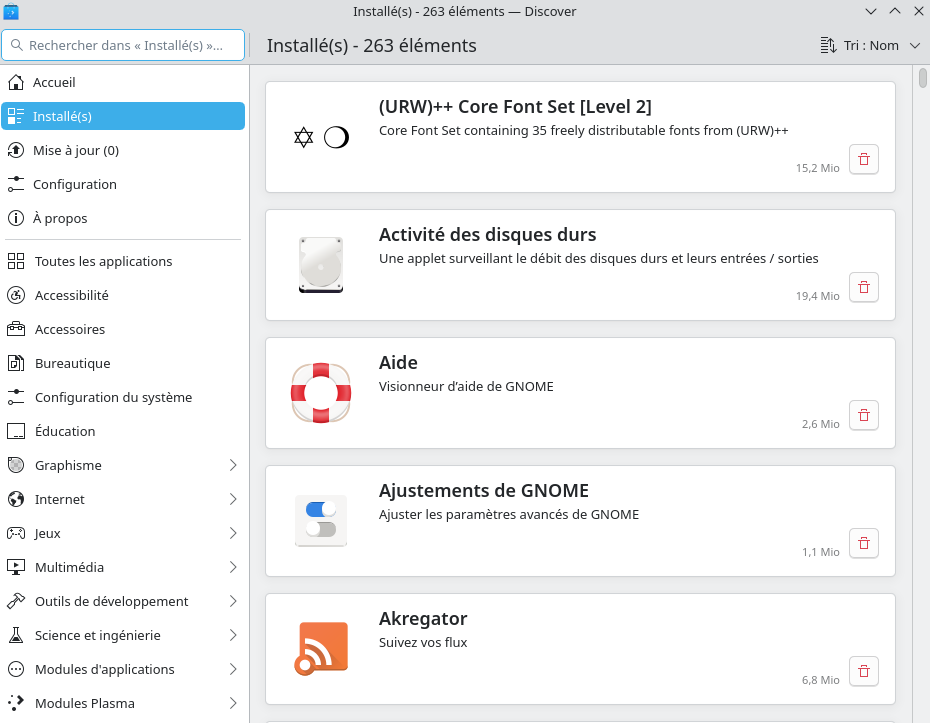The width and height of the screenshot is (930, 723).
Task: Open the Accueil page in sidebar
Action: 54,82
